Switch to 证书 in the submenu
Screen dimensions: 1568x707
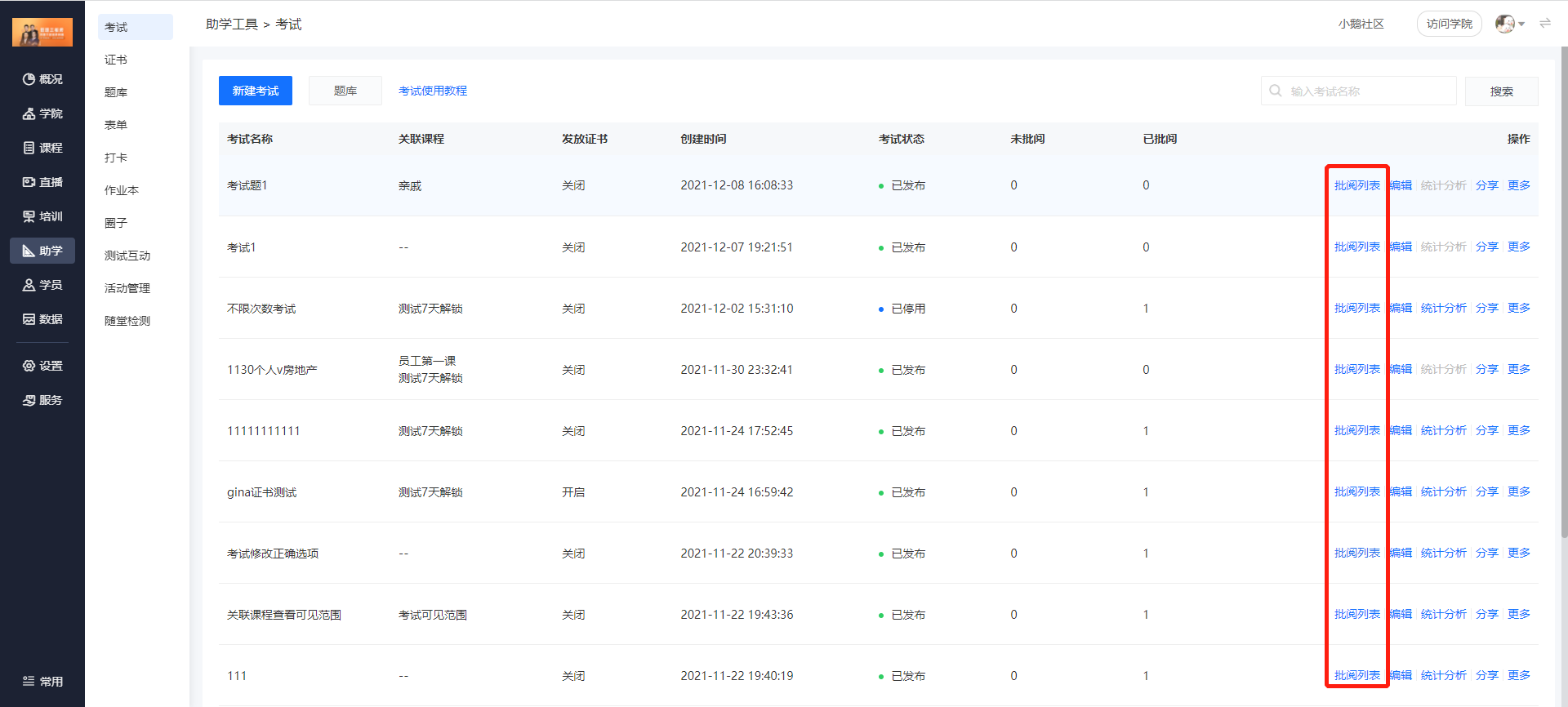tap(116, 60)
